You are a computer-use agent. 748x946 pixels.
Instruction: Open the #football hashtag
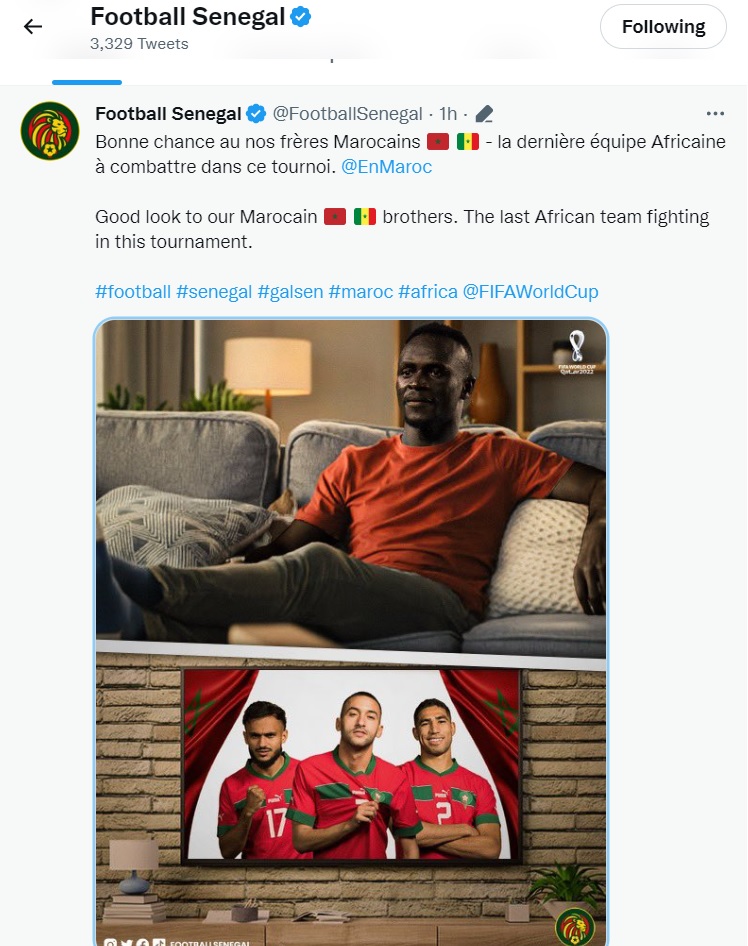click(133, 291)
